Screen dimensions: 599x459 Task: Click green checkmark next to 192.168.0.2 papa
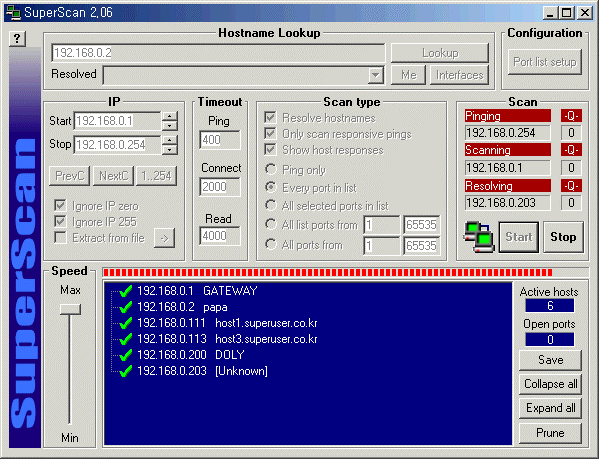point(125,307)
